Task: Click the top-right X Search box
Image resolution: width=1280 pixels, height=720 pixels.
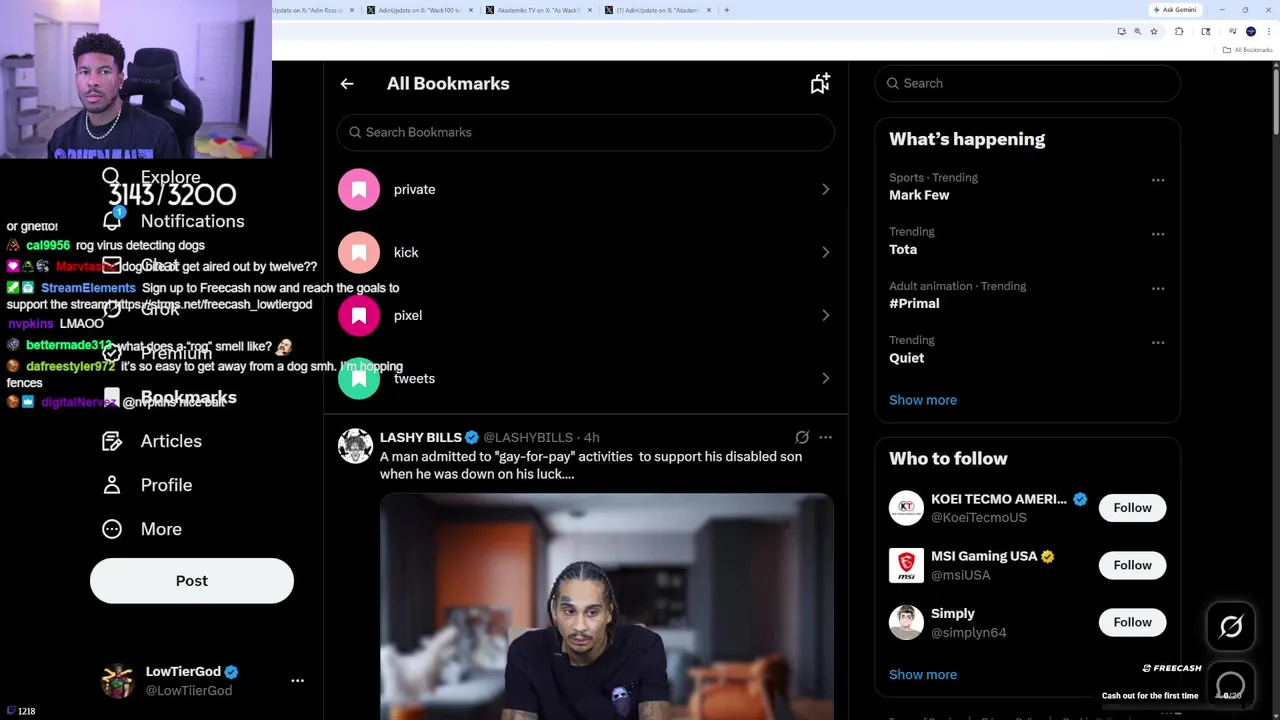Action: [x=1027, y=83]
